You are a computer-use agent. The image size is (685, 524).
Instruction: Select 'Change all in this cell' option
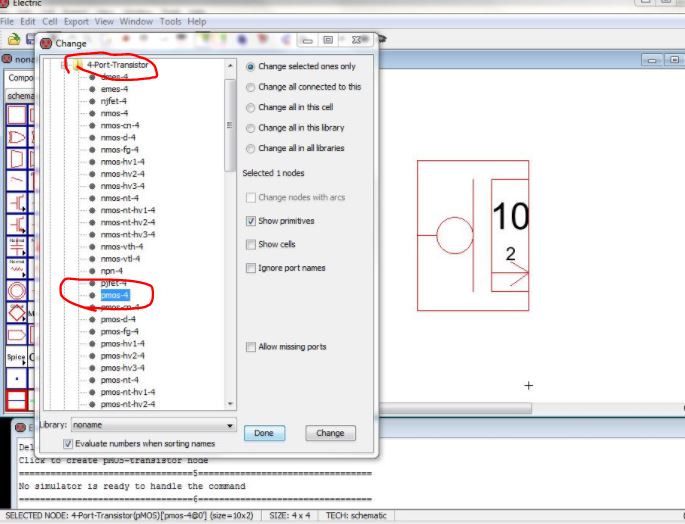click(251, 107)
